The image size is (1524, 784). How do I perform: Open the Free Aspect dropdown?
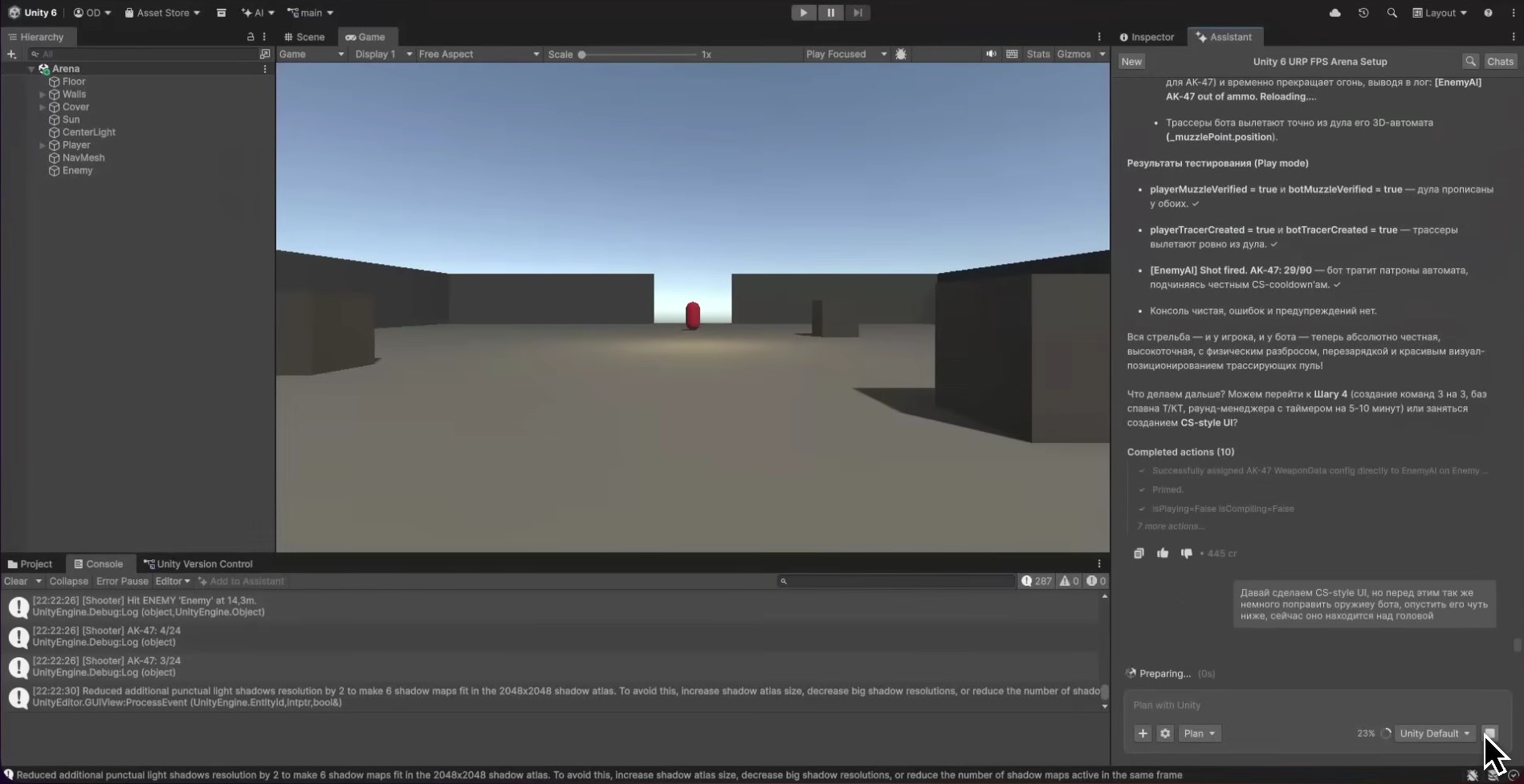(479, 55)
